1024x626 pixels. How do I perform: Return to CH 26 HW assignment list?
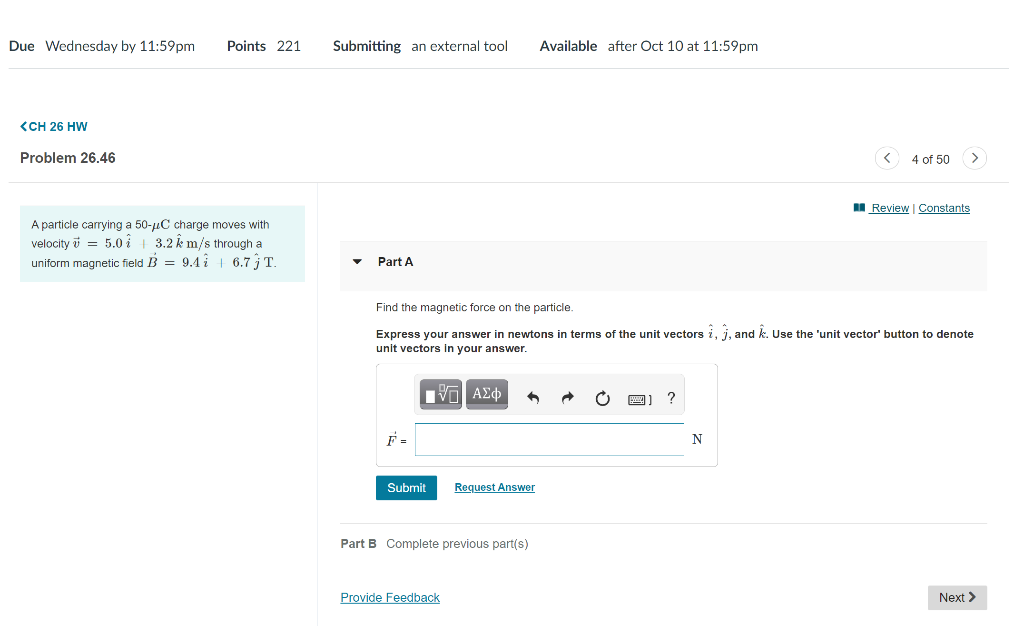[x=59, y=126]
